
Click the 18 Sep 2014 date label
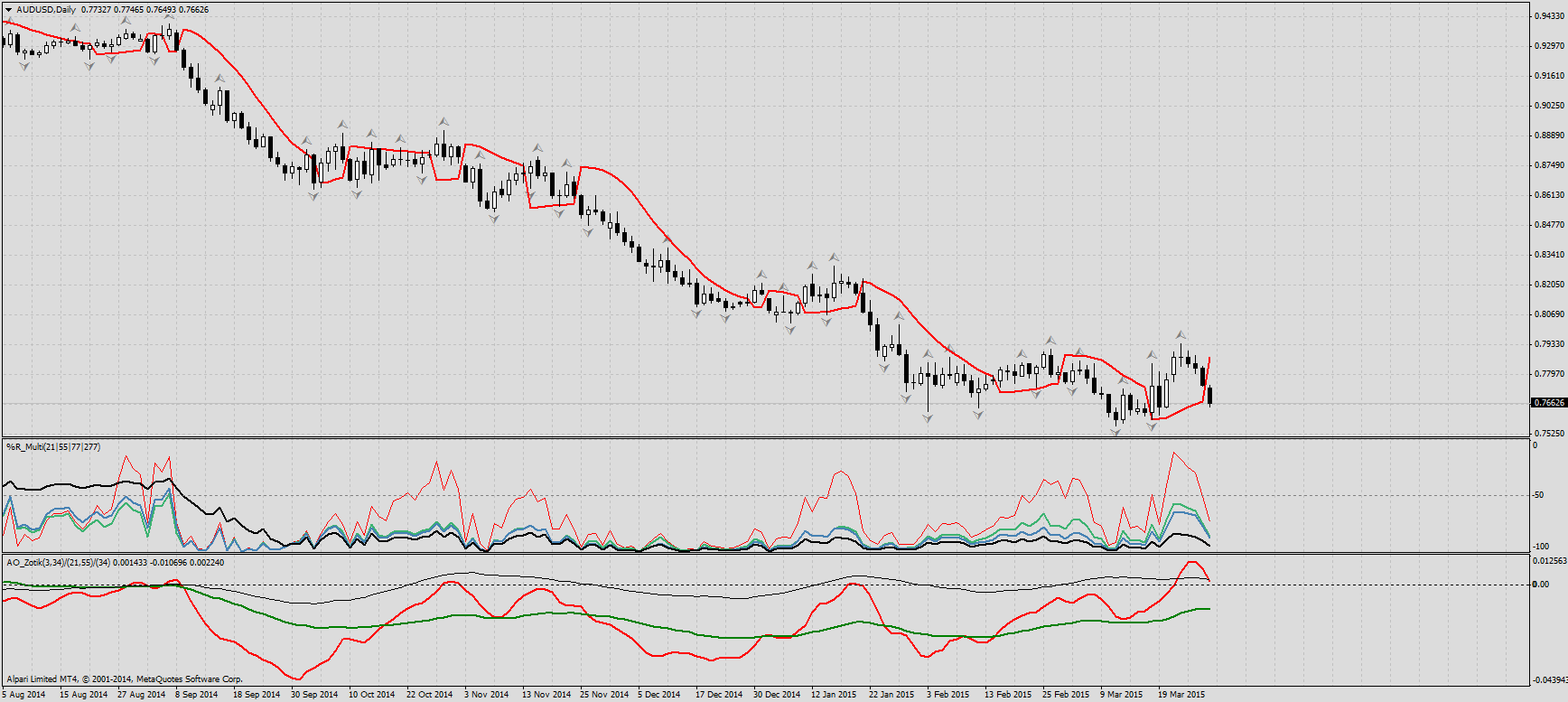pos(257,695)
